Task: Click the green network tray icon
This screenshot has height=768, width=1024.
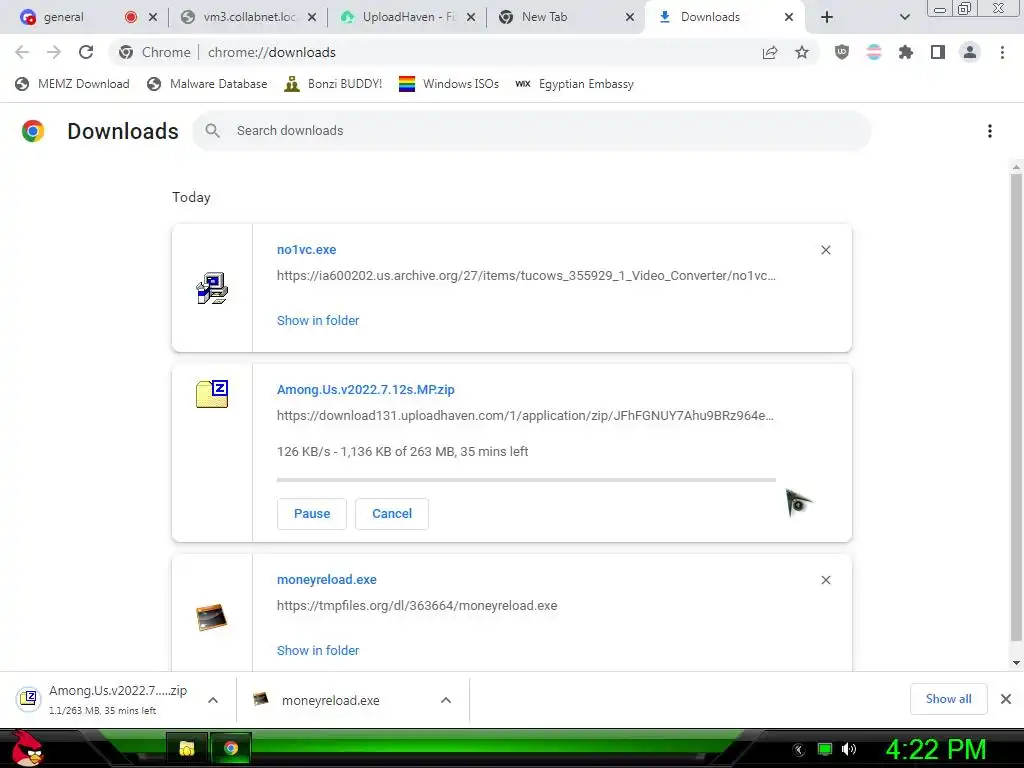Action: (x=825, y=749)
